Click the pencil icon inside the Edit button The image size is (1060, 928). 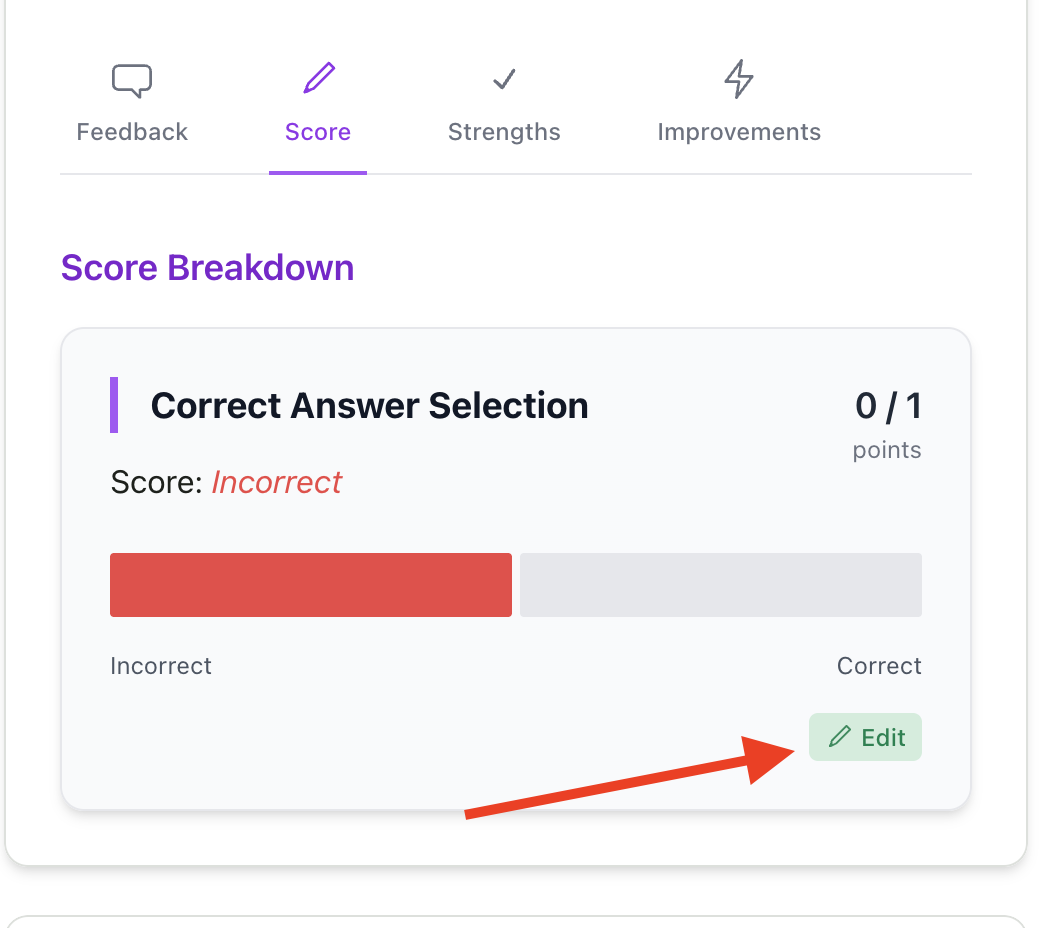(841, 737)
